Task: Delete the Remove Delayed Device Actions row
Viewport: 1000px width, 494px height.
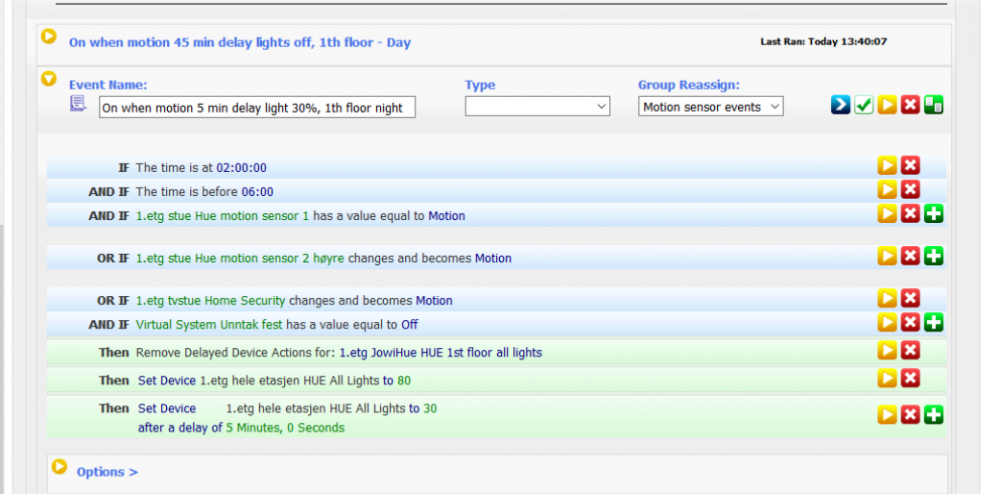Action: pyautogui.click(x=910, y=351)
